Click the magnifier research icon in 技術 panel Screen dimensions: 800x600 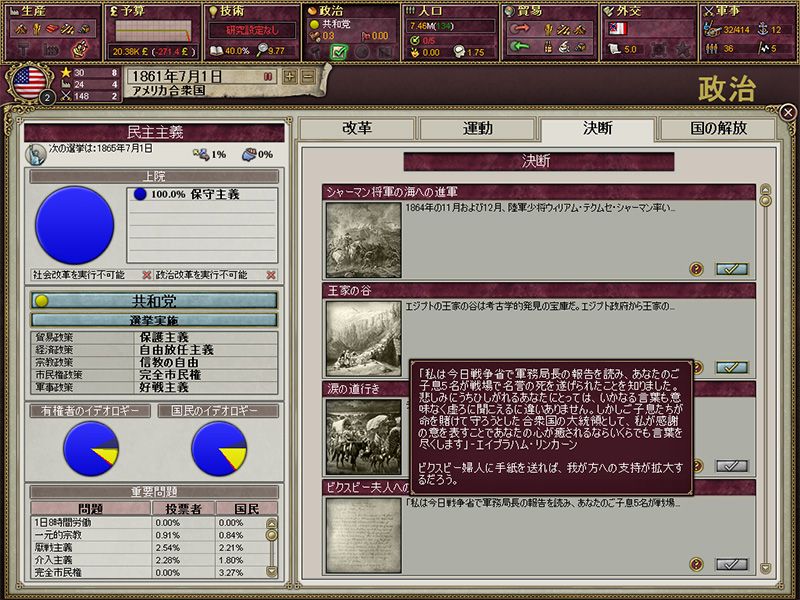[x=262, y=50]
